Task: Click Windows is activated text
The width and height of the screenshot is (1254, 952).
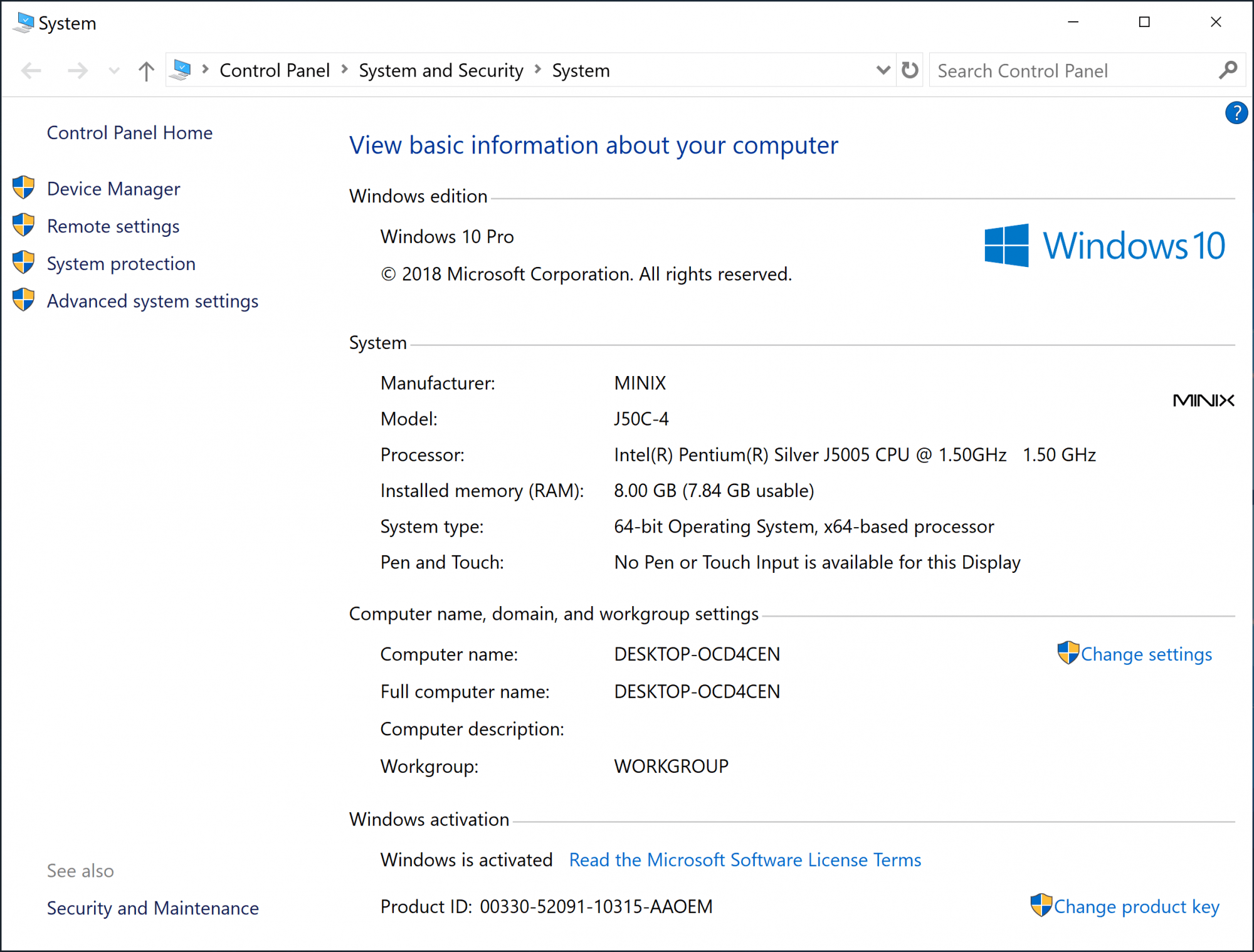Action: tap(466, 860)
